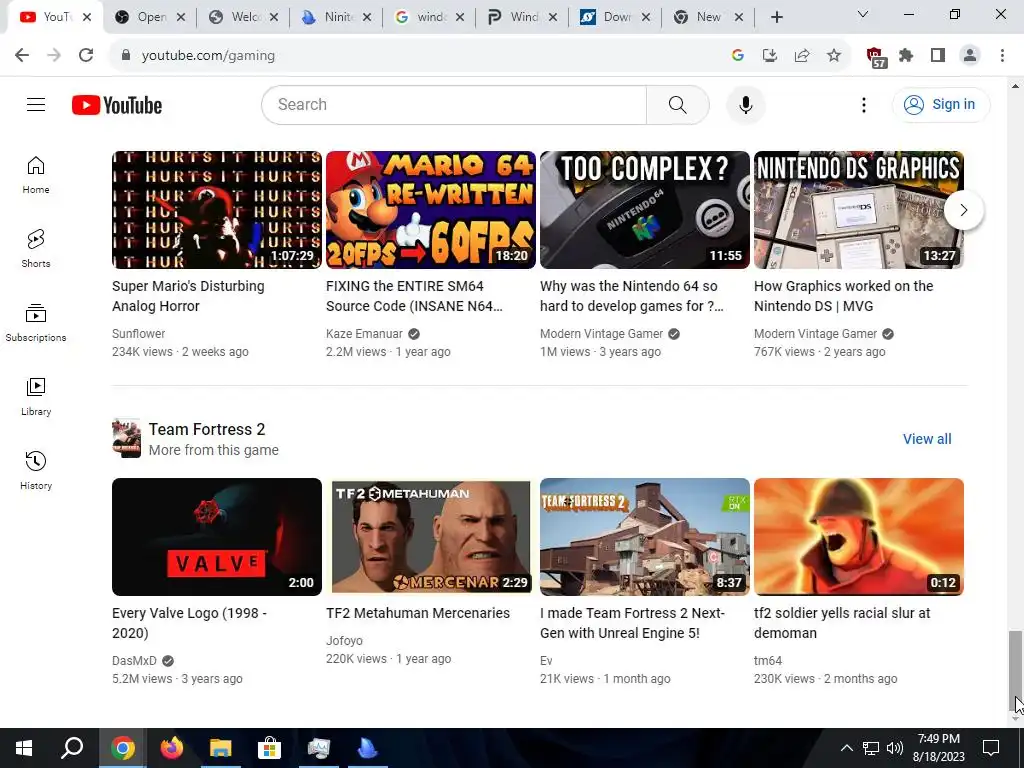Open Team Fortress 2 section title
This screenshot has height=768, width=1024.
coord(207,429)
